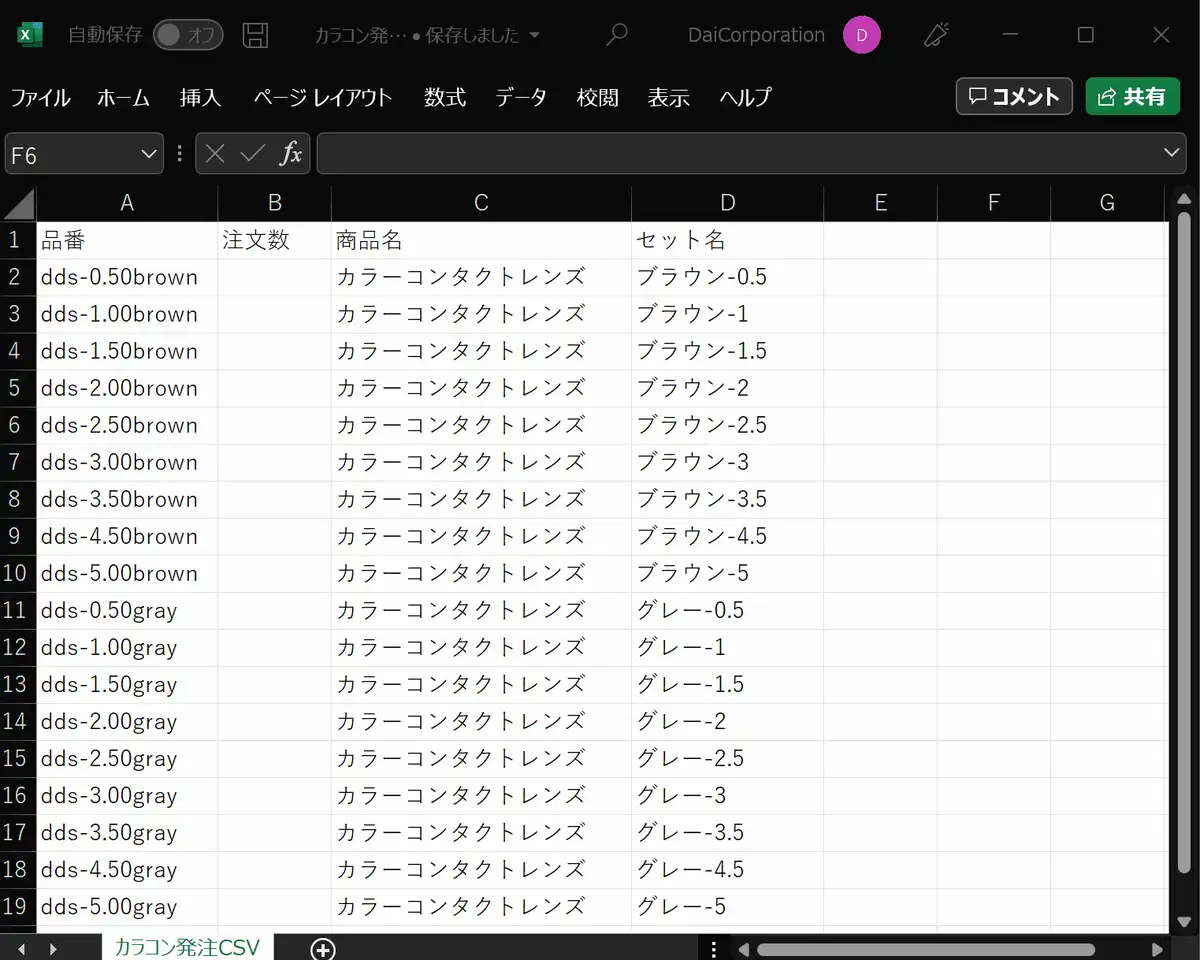Click the formula bar enter checkmark icon
The image size is (1200, 960).
coord(252,154)
